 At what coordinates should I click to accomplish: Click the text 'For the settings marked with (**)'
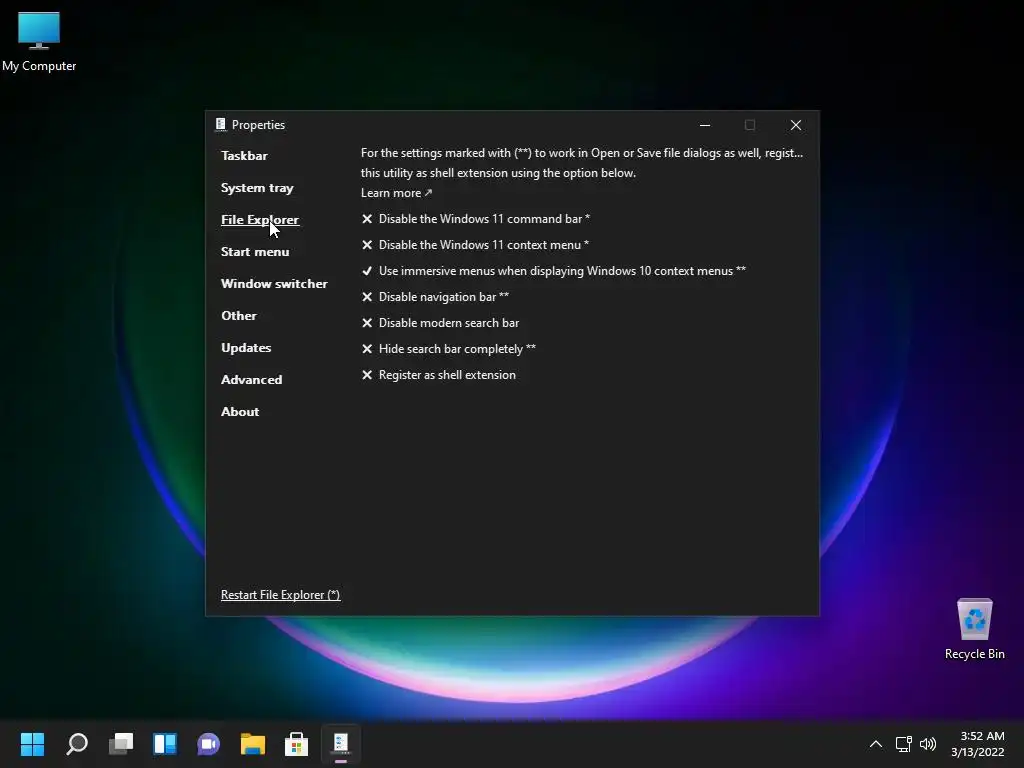[x=446, y=153]
